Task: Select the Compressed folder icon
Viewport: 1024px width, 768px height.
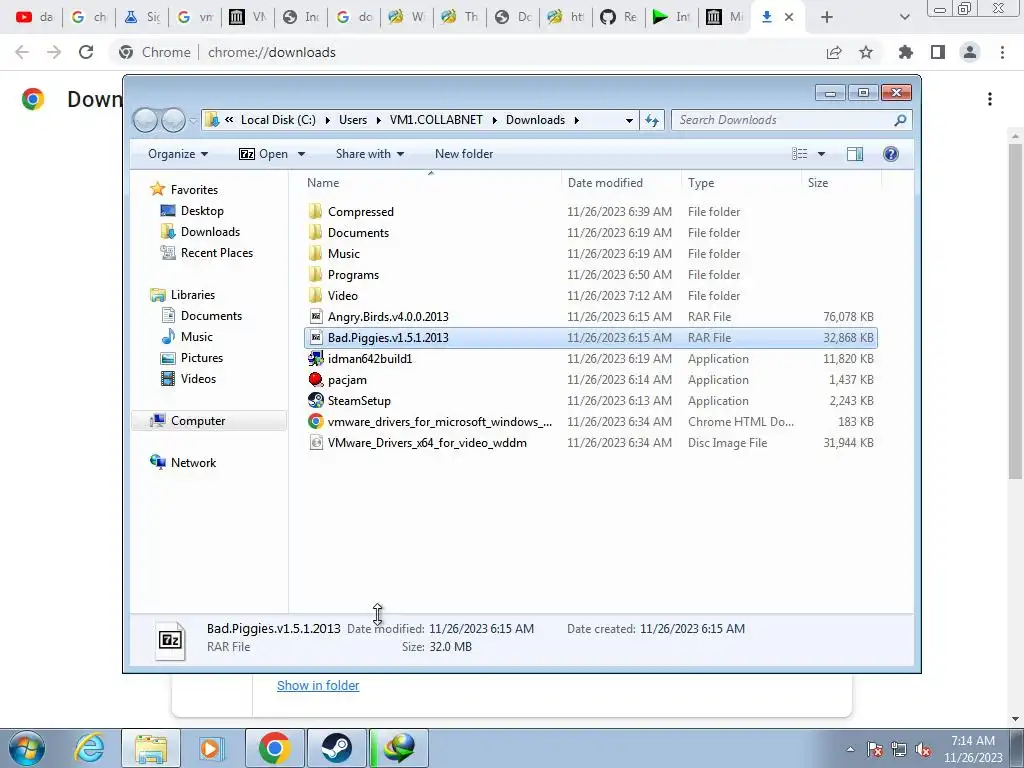Action: click(315, 211)
